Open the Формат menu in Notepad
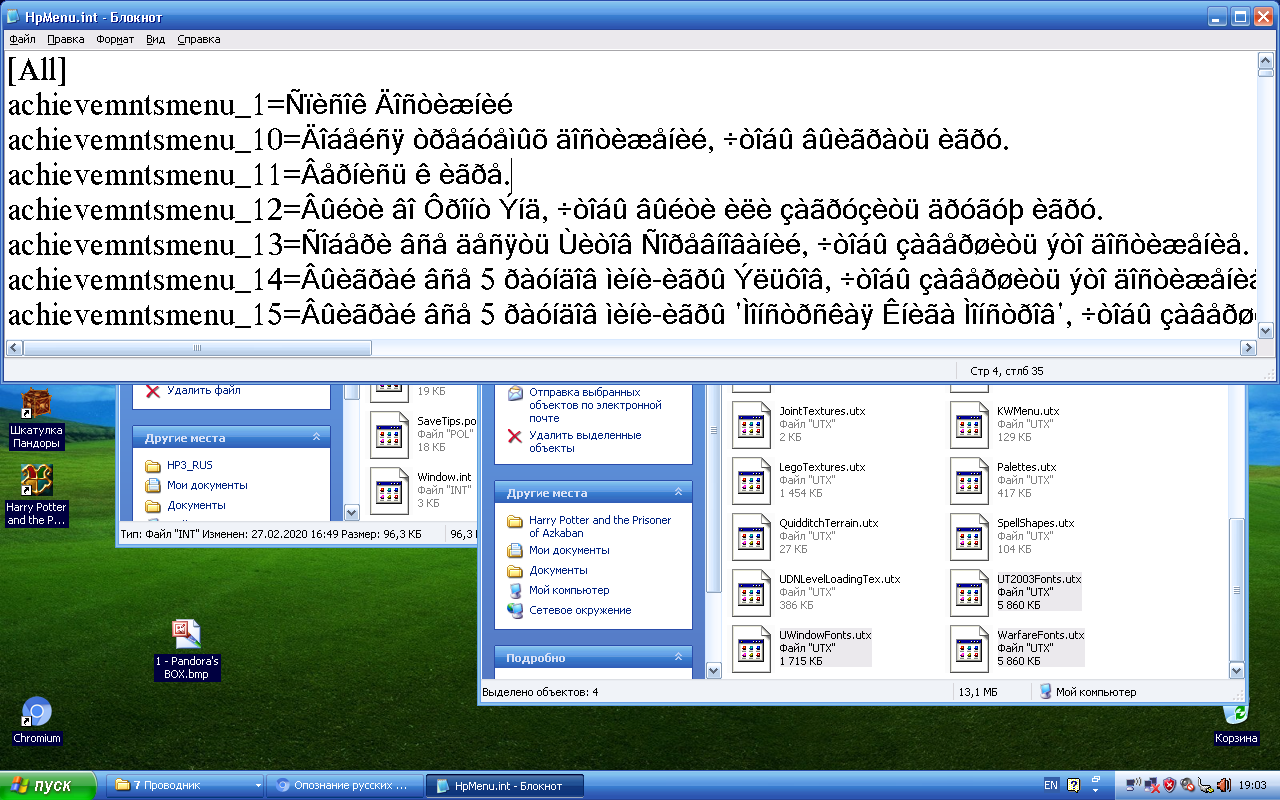This screenshot has width=1280, height=800. tap(114, 40)
